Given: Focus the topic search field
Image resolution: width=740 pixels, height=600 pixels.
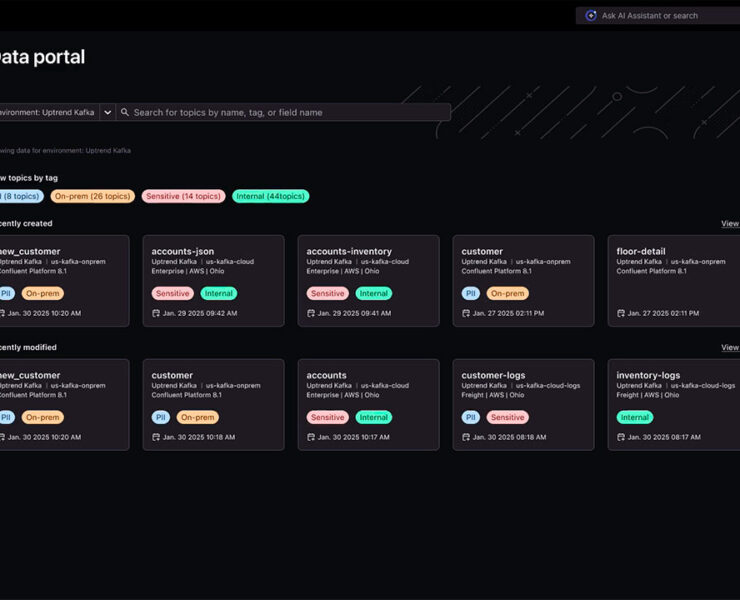Looking at the screenshot, I should (x=283, y=112).
